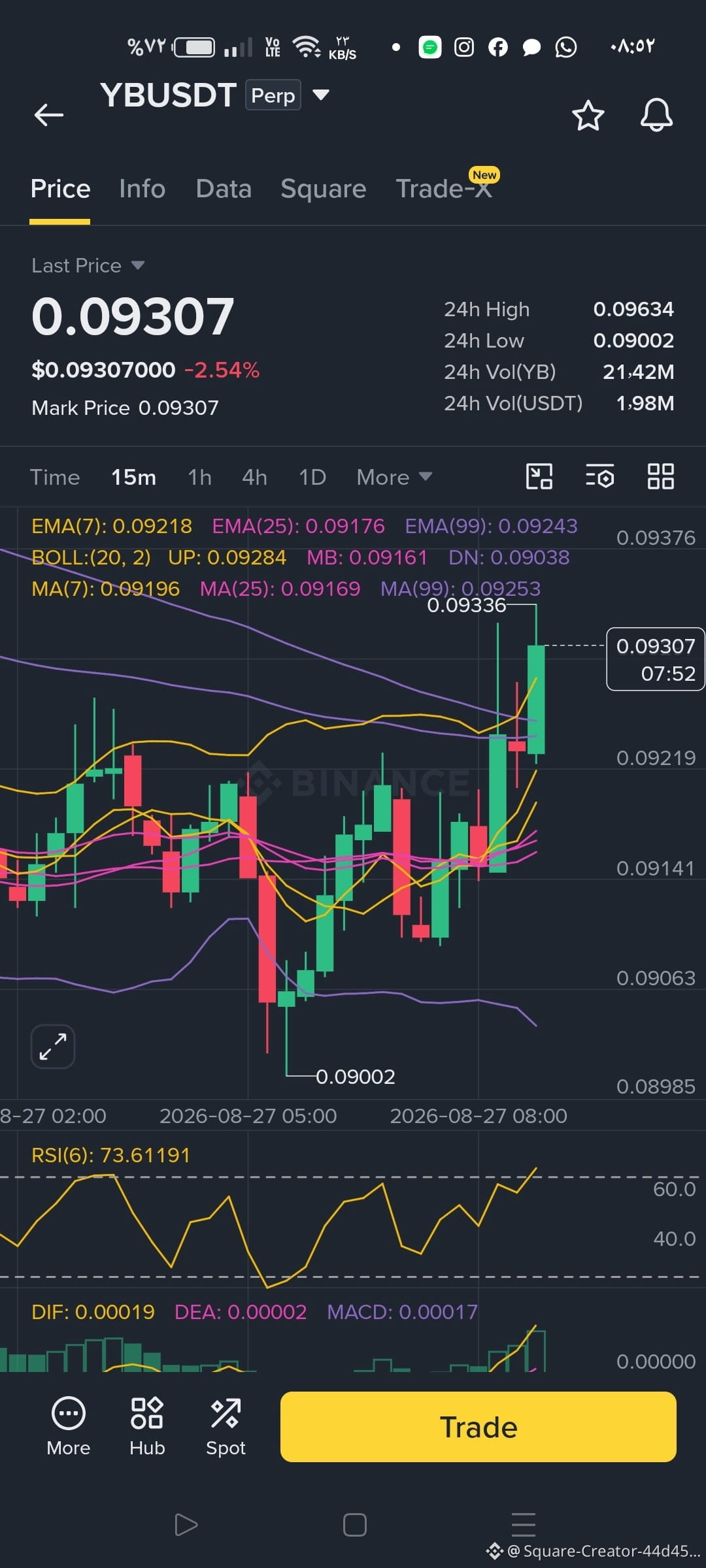This screenshot has height=1568, width=706.
Task: Tap the Perp contract badge
Action: (273, 95)
